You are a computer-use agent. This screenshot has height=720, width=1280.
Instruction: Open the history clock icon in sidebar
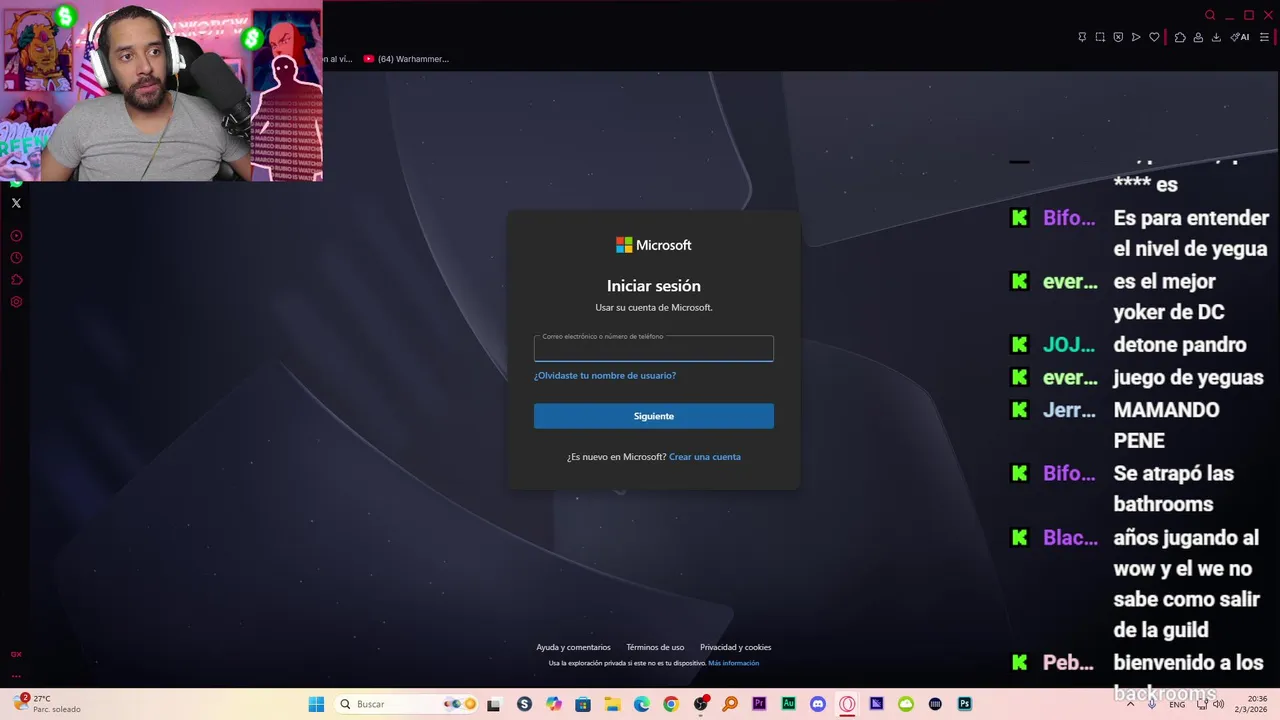coord(16,258)
